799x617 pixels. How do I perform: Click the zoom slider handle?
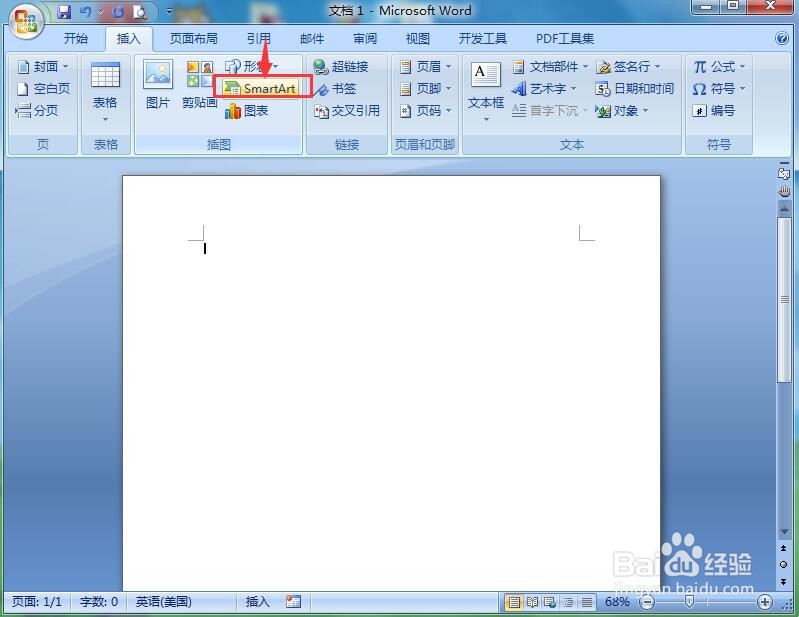(689, 602)
